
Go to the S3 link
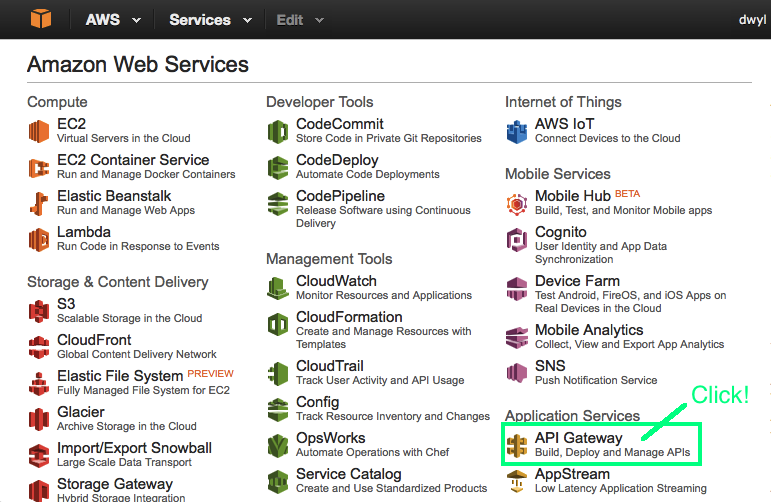(66, 304)
